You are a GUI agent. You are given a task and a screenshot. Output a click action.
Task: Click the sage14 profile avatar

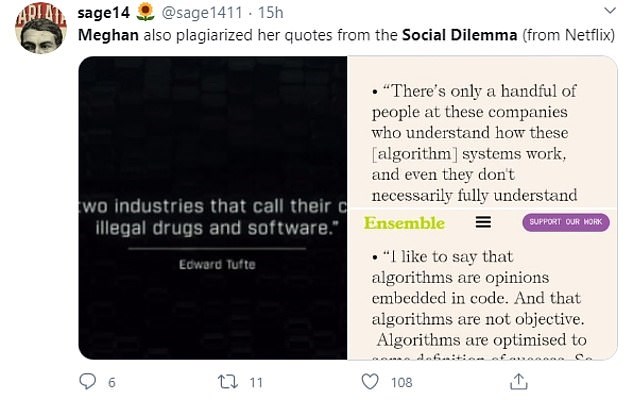[41, 28]
